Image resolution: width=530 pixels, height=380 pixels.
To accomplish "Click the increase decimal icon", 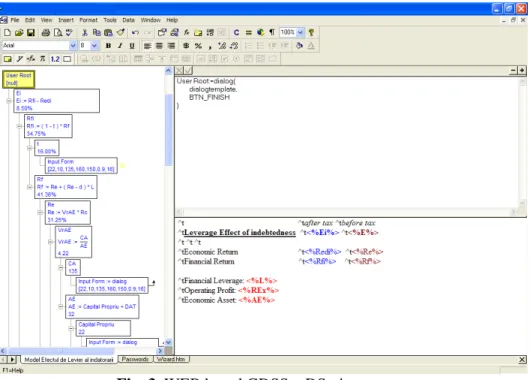I will pos(222,46).
